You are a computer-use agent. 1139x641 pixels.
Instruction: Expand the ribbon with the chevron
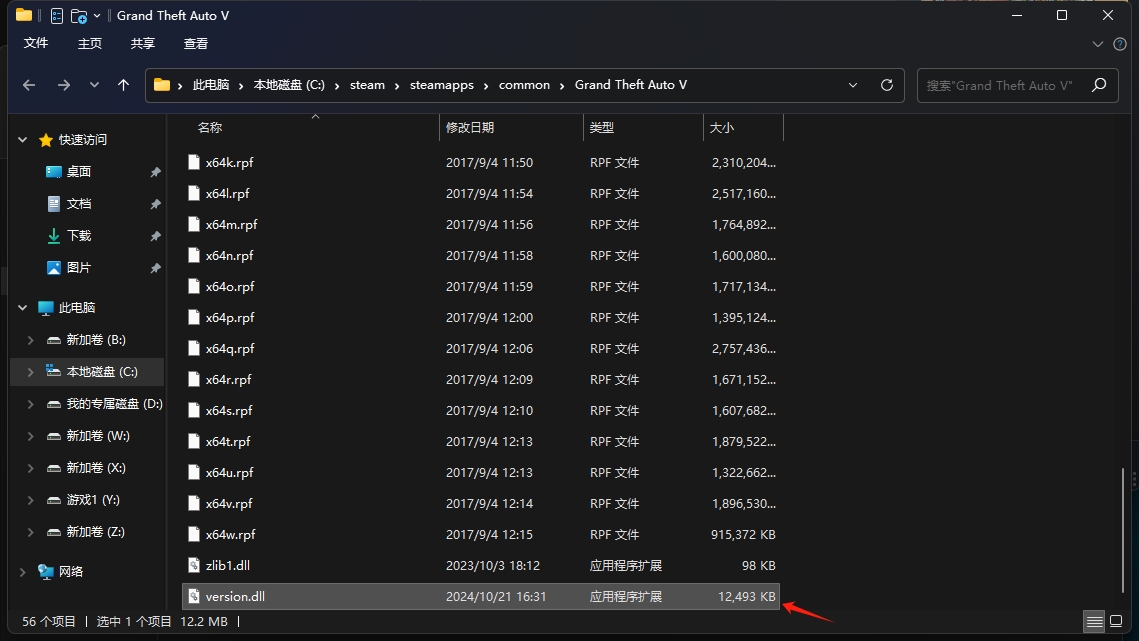[x=1098, y=44]
